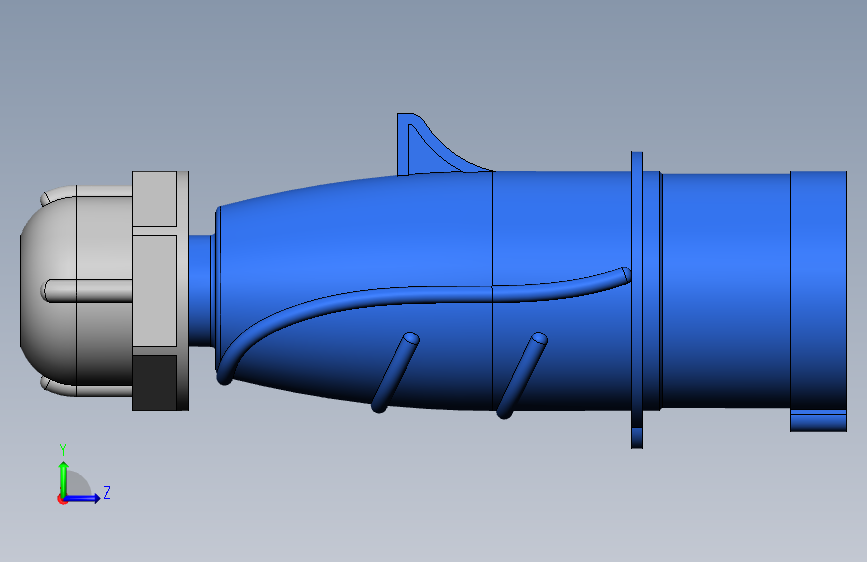Pick the fin-shaped latch on top of body

437,145
